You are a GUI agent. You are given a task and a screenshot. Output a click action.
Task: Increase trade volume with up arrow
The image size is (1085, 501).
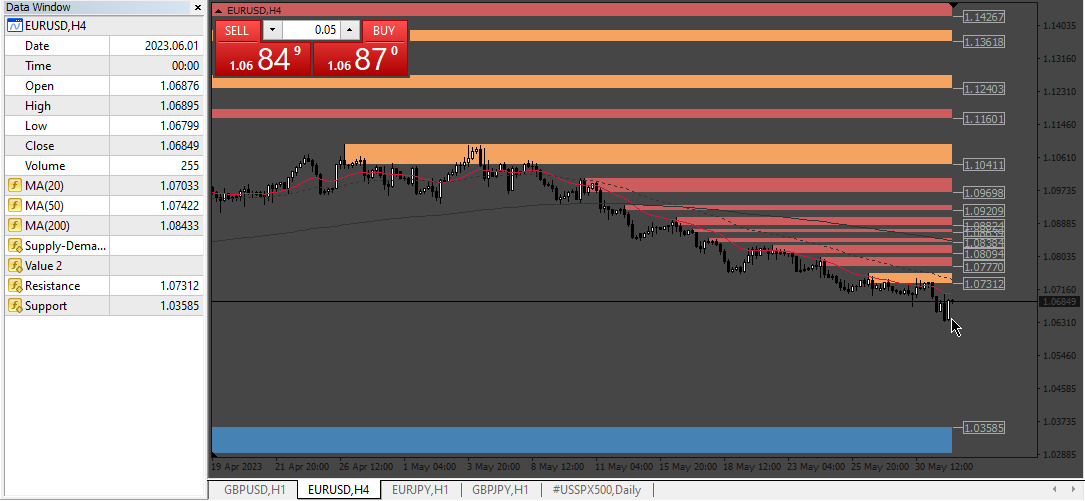tap(349, 30)
